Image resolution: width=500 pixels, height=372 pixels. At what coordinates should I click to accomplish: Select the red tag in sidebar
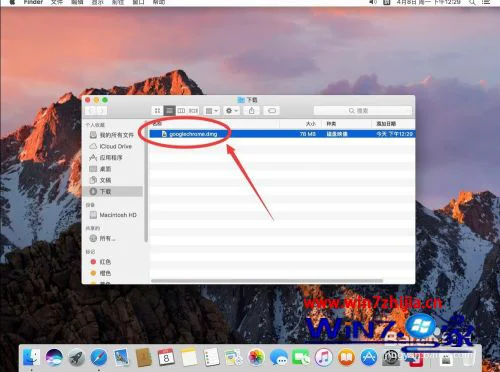click(101, 262)
